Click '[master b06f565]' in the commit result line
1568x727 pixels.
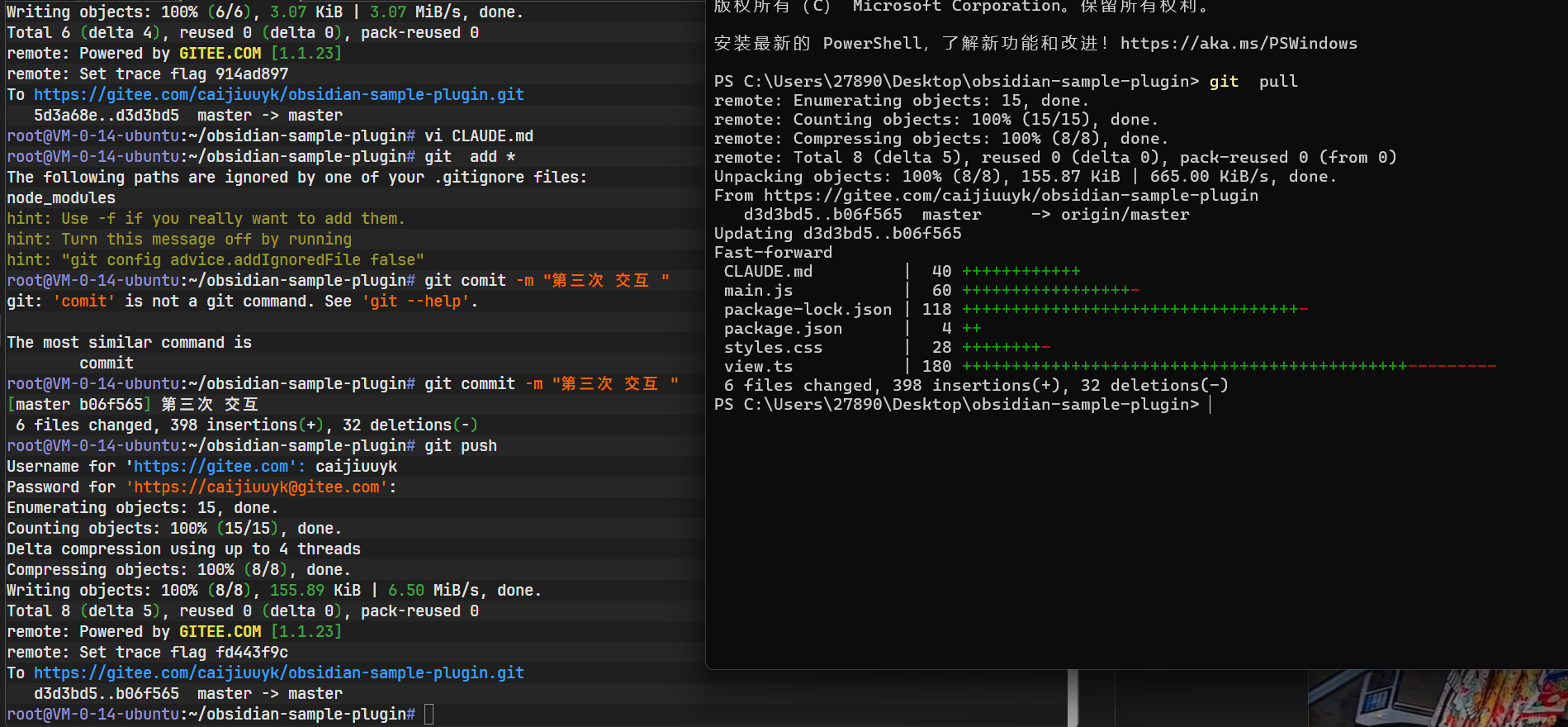point(79,405)
